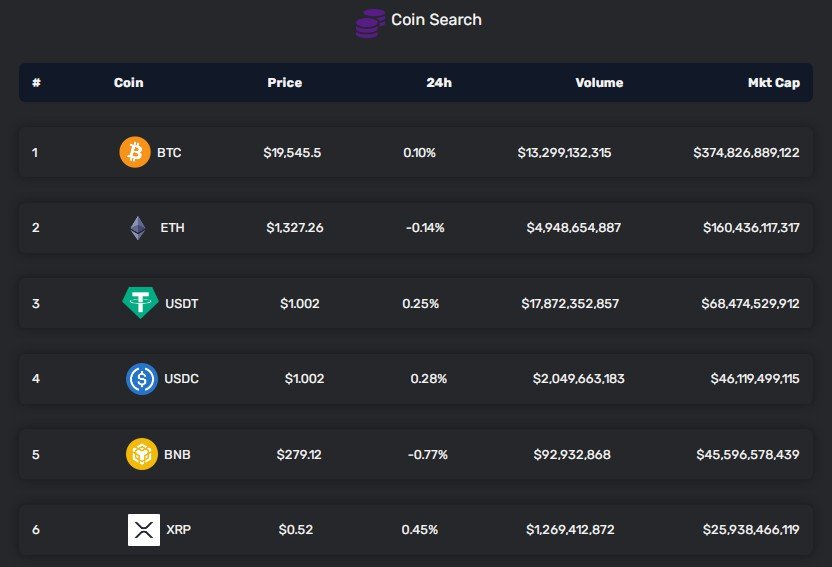Sort by the Mkt Cap column header
The height and width of the screenshot is (567, 832).
pos(774,83)
